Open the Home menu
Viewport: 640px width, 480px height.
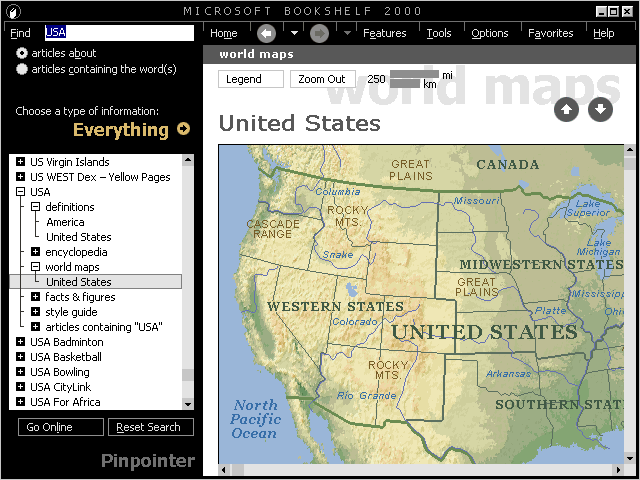(224, 33)
